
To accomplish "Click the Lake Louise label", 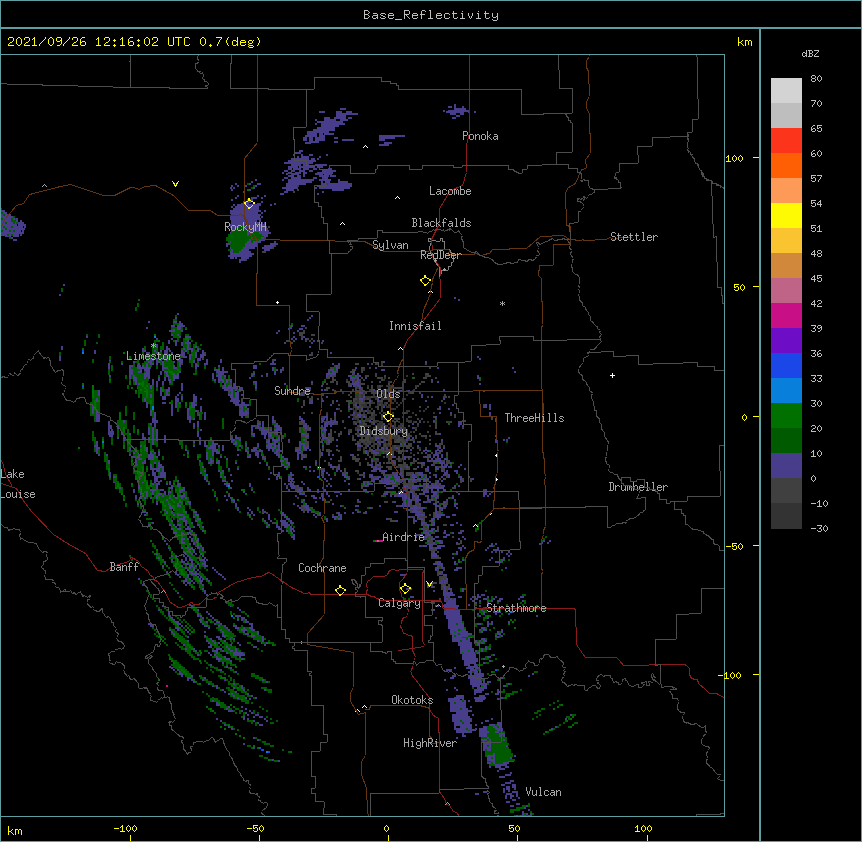I will (x=18, y=484).
